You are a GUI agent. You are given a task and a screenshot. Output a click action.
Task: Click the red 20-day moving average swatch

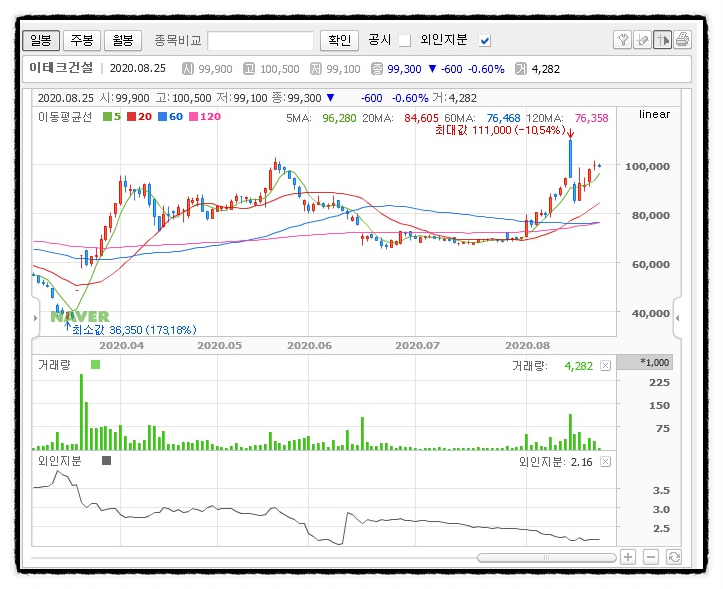pyautogui.click(x=131, y=117)
